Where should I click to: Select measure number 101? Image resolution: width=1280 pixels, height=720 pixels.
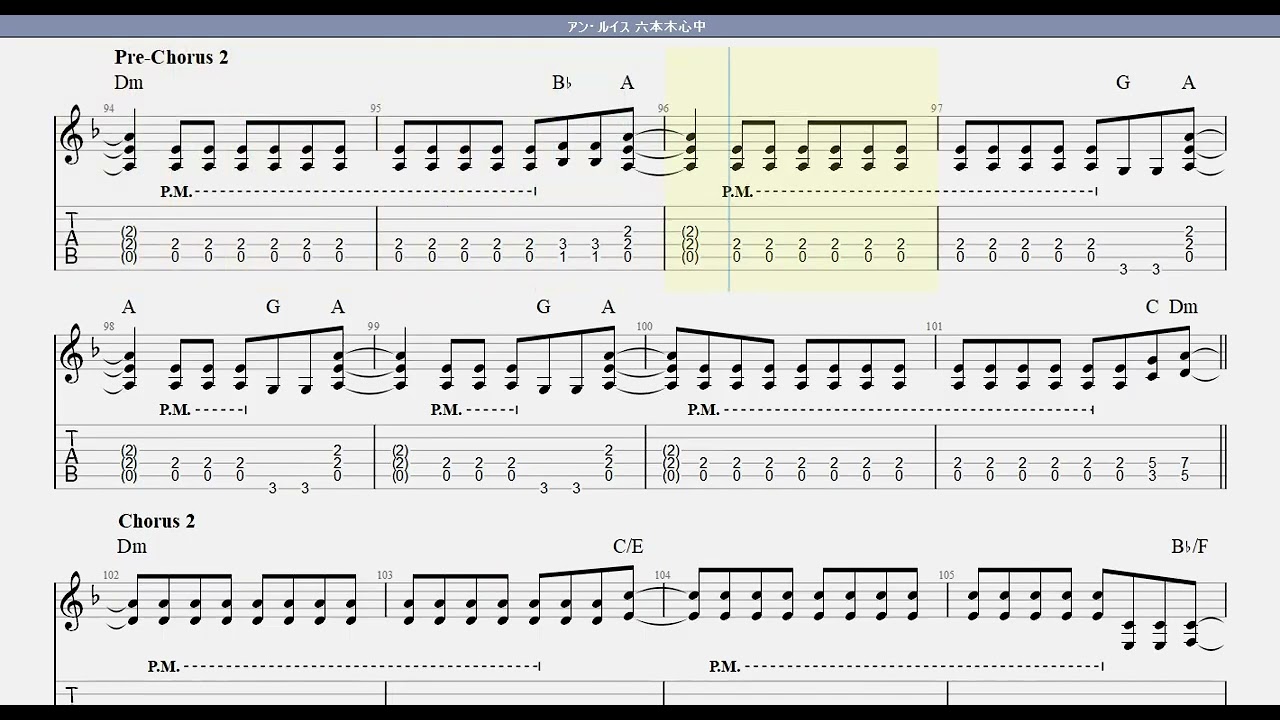click(x=934, y=326)
